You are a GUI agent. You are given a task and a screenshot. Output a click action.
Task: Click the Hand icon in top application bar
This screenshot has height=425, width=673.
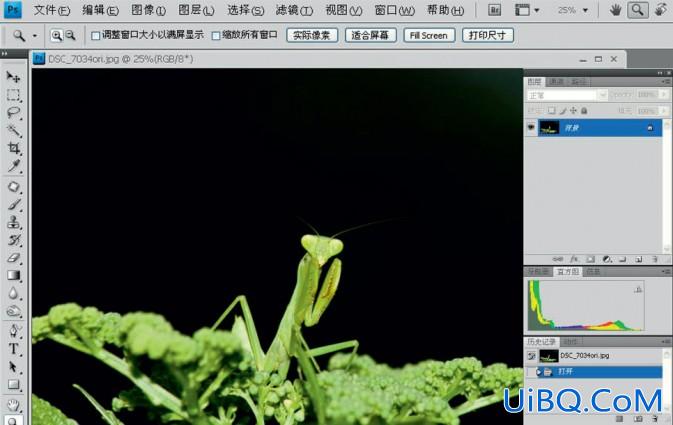click(615, 10)
